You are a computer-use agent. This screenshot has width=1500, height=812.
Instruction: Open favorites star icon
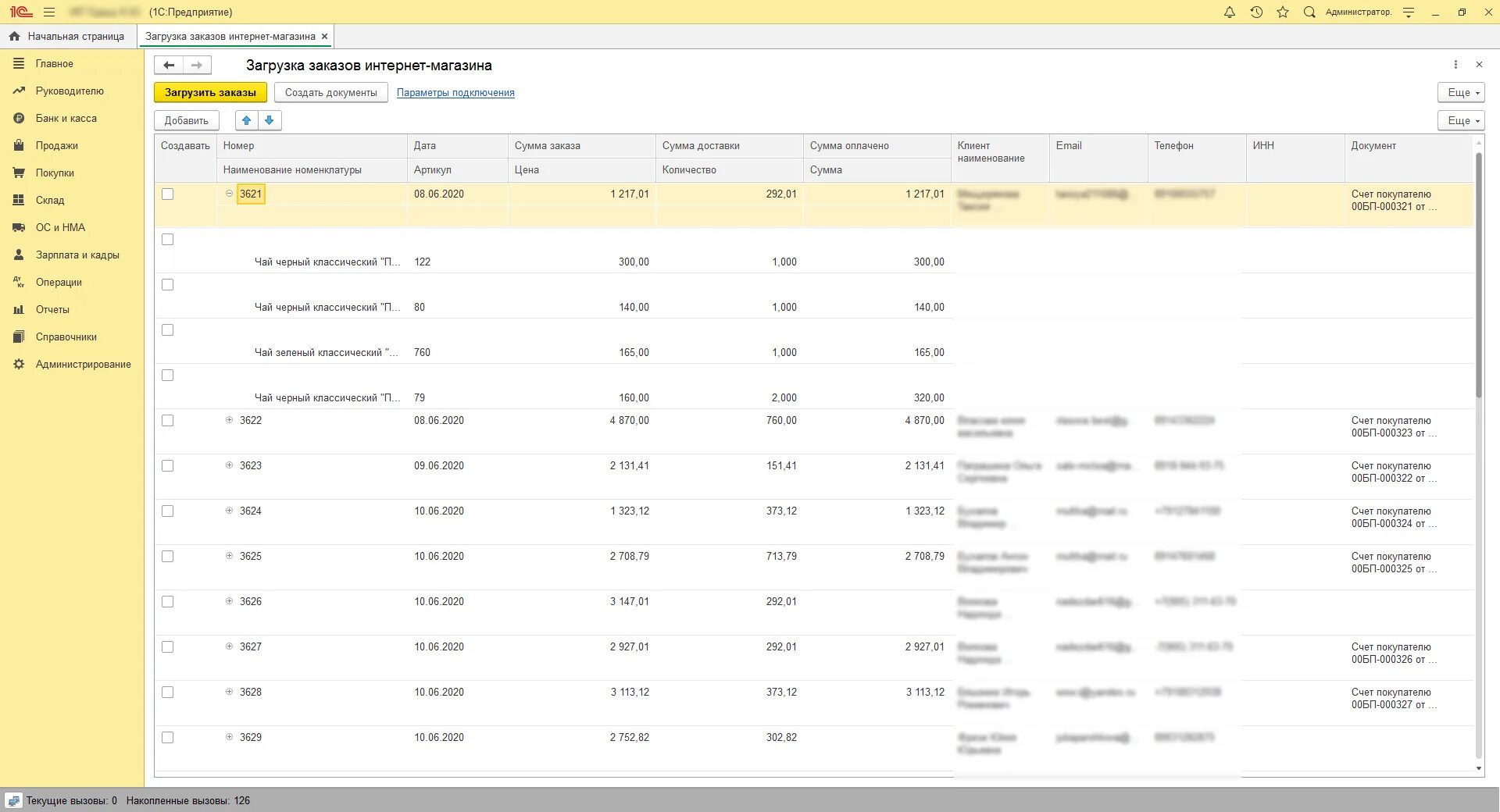1283,12
